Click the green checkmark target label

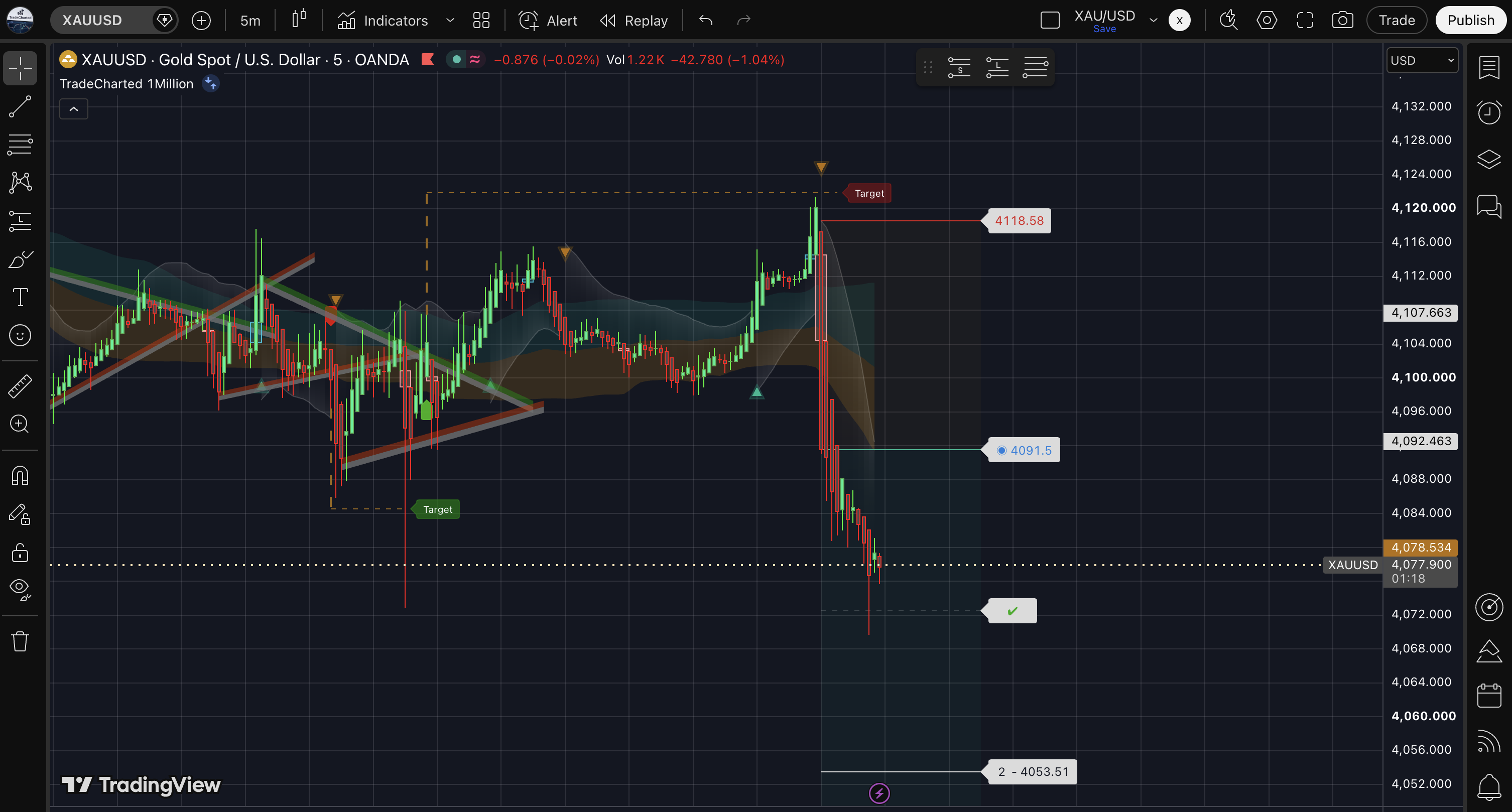pos(1012,611)
